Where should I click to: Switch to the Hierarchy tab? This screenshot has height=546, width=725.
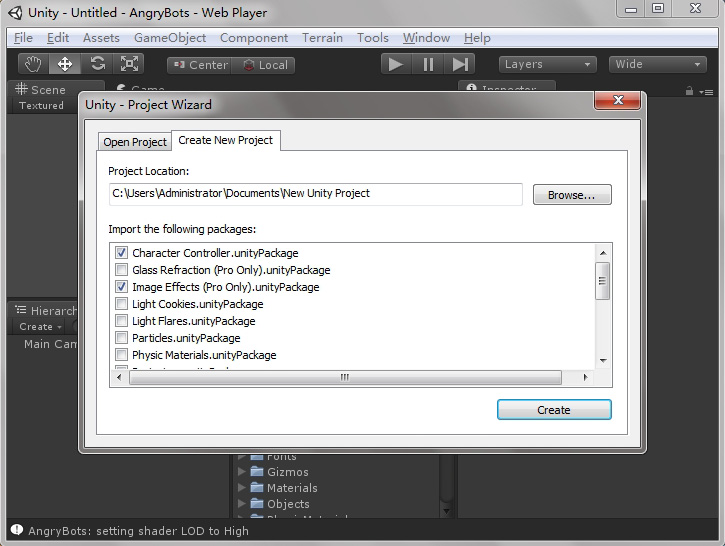(45, 310)
